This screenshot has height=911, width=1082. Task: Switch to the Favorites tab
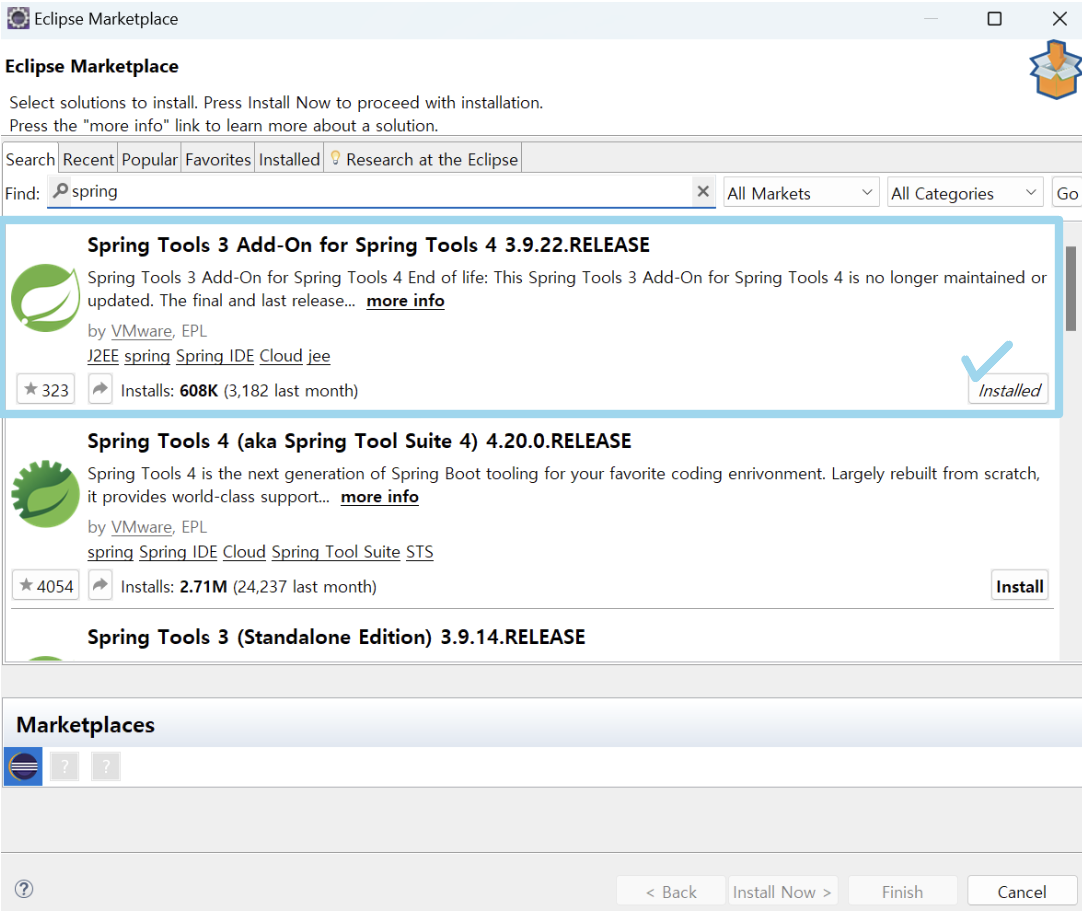218,159
